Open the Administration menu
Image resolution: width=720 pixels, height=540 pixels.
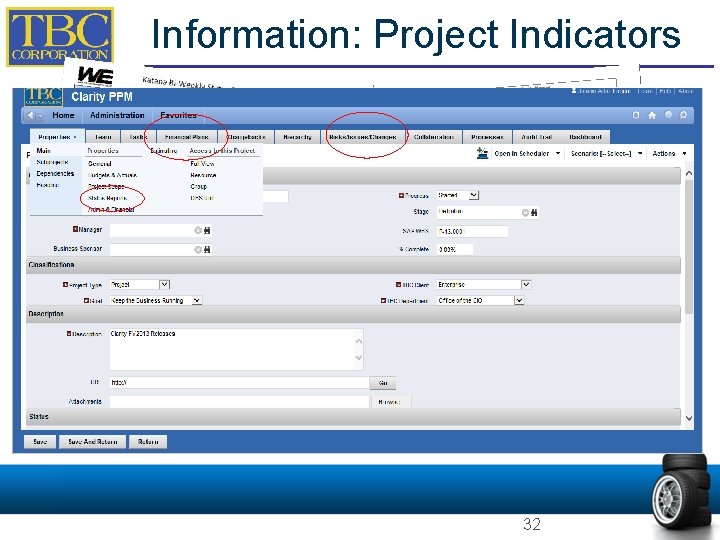[x=117, y=115]
